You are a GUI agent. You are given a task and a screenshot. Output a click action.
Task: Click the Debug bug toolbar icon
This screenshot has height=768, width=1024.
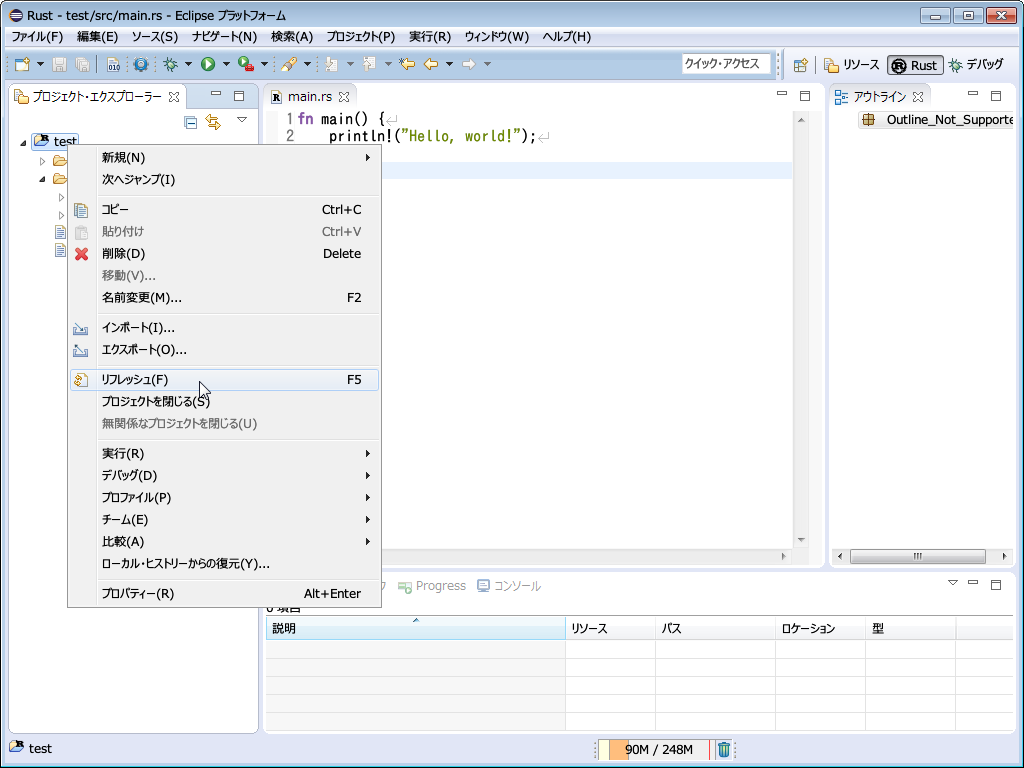point(170,64)
